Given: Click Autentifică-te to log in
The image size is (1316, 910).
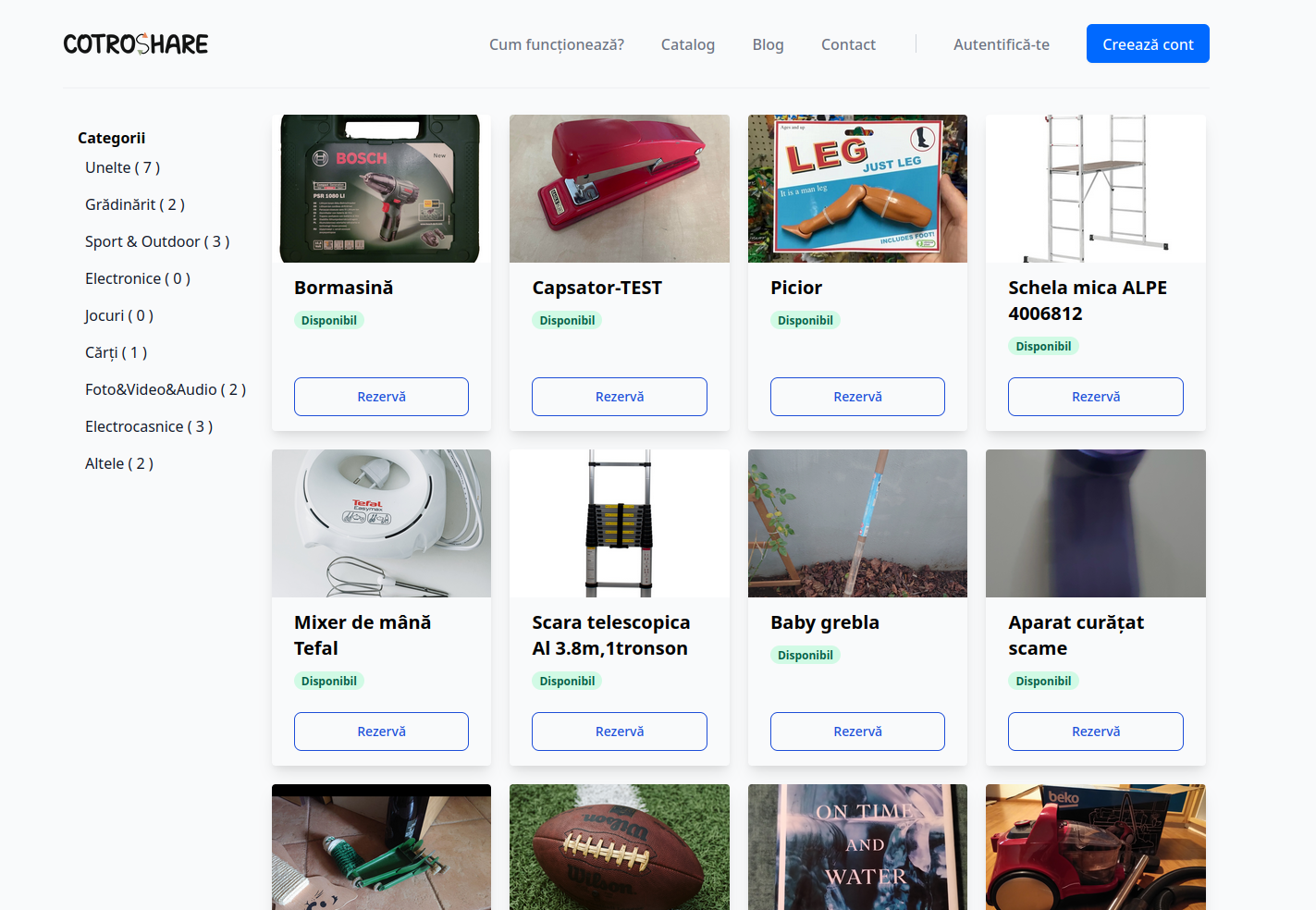Looking at the screenshot, I should tap(1001, 44).
